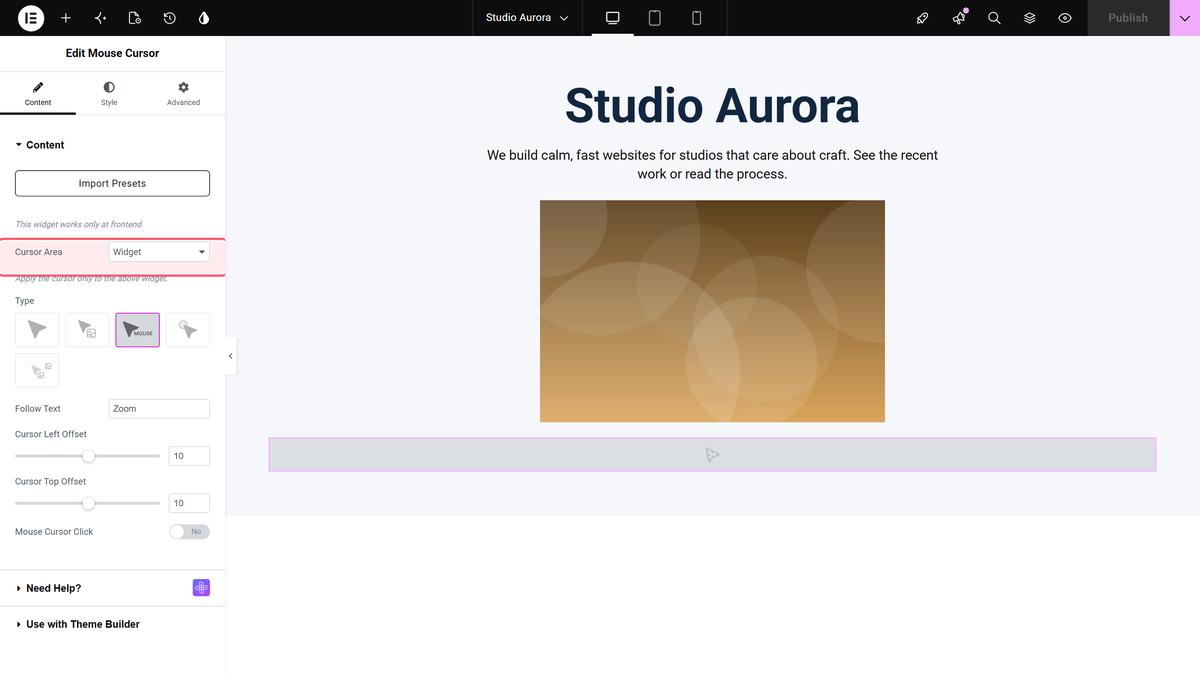Select the MOUSE text cursor type

click(x=137, y=330)
